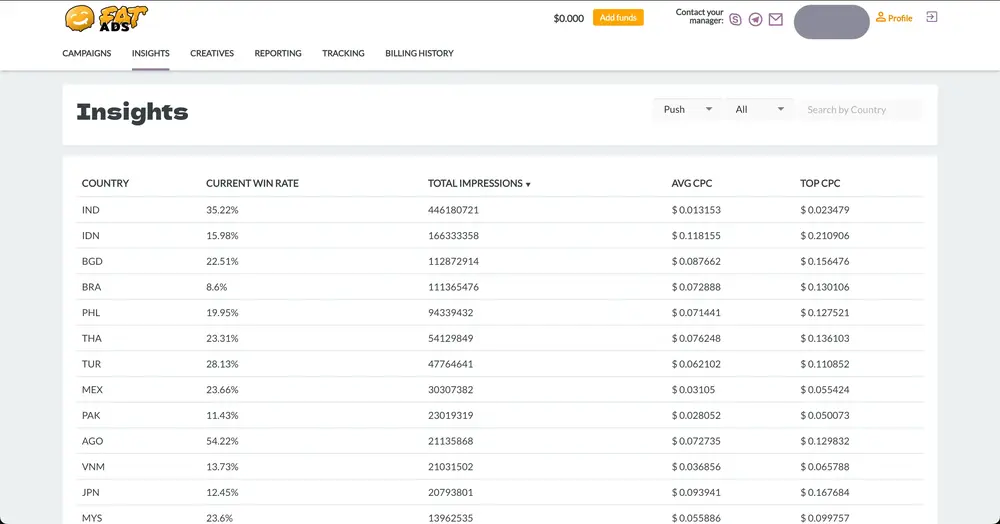Expand the All filter dropdown
1000x524 pixels.
(759, 110)
